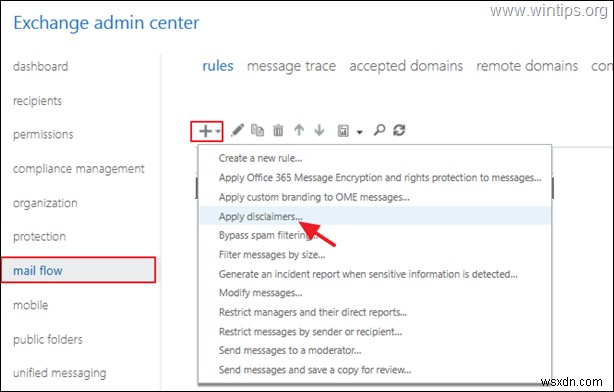The width and height of the screenshot is (614, 392).
Task: Select mail flow in sidebar
Action: click(78, 270)
